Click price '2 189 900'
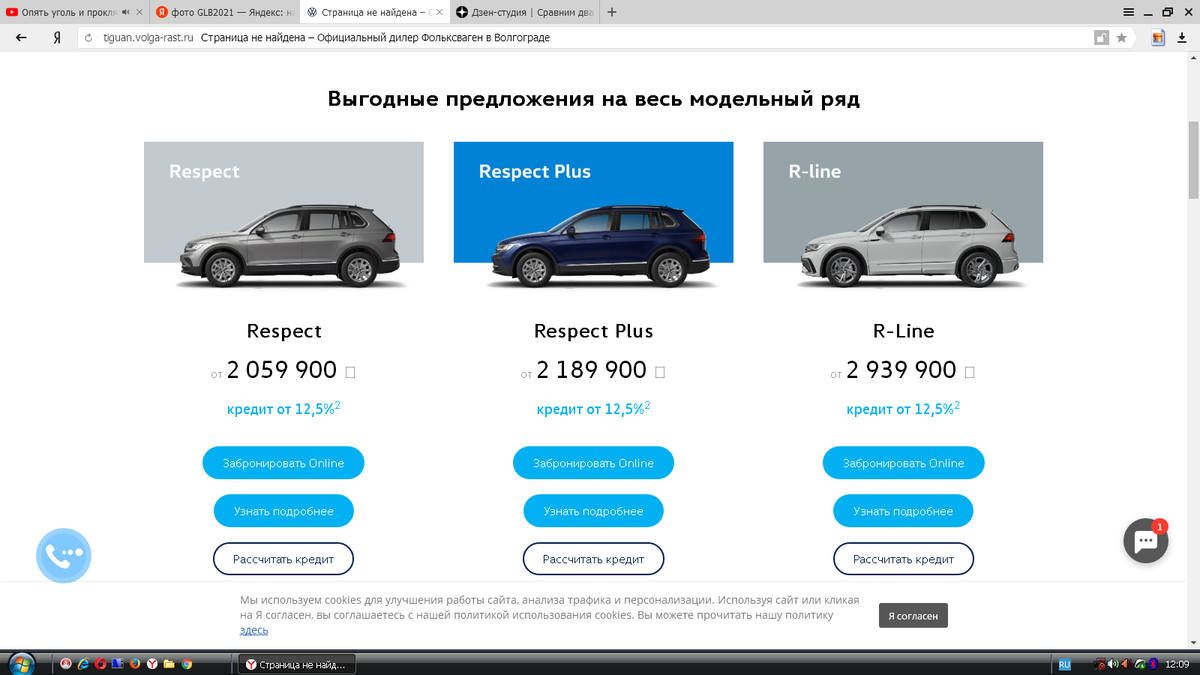Image resolution: width=1200 pixels, height=675 pixels. (x=592, y=370)
